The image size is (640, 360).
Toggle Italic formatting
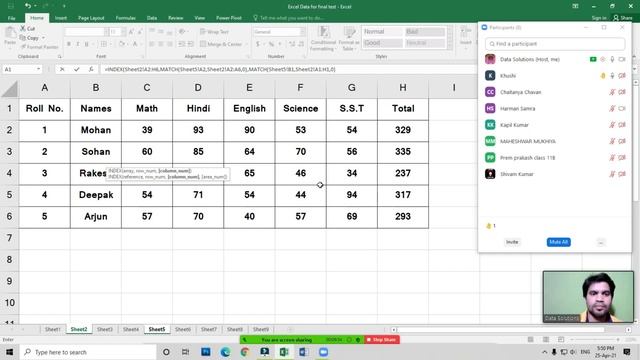(78, 44)
